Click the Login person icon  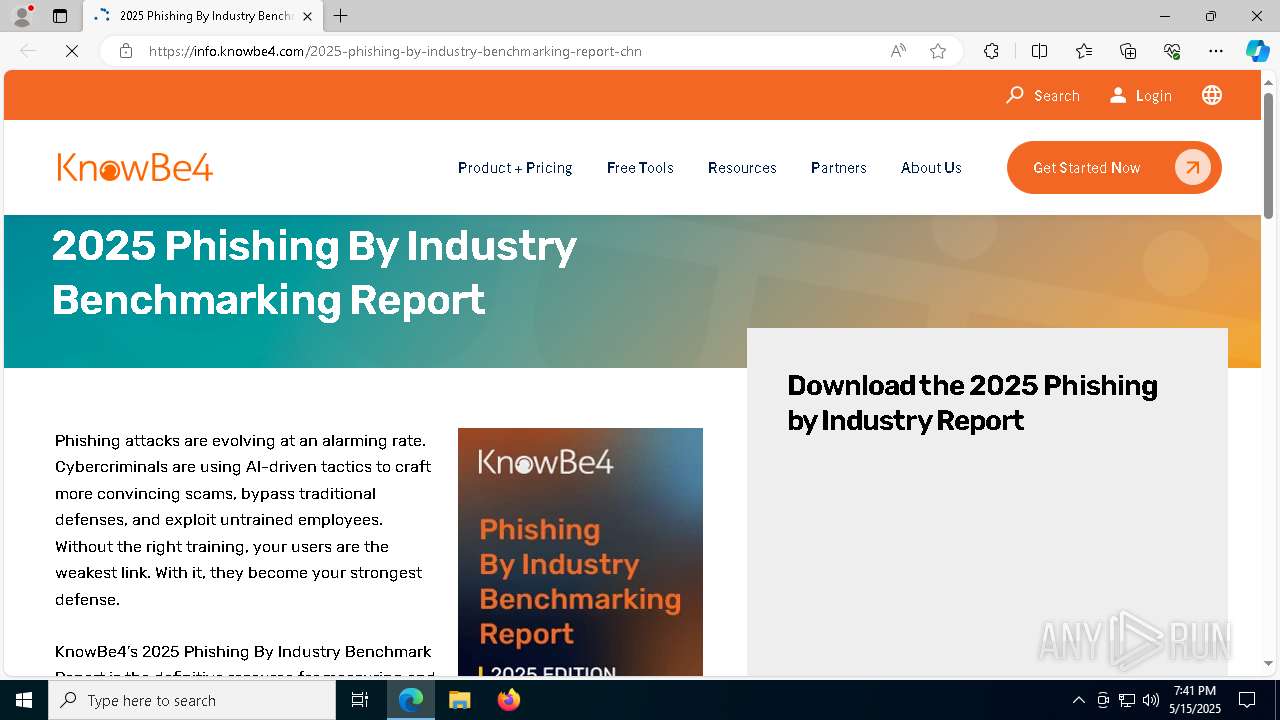click(1118, 95)
